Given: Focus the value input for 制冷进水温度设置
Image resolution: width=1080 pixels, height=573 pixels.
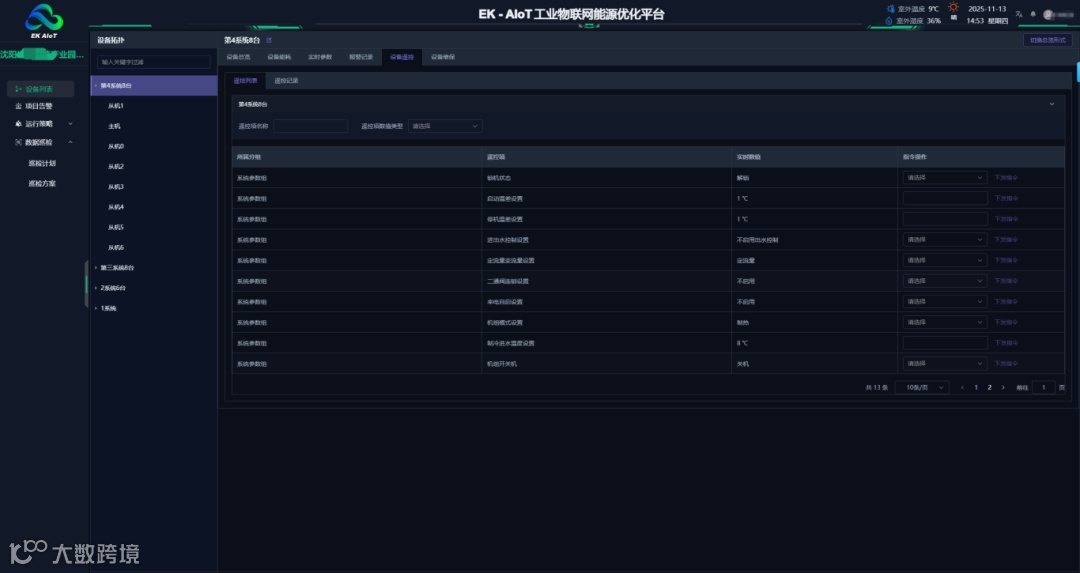Looking at the screenshot, I should coord(945,343).
